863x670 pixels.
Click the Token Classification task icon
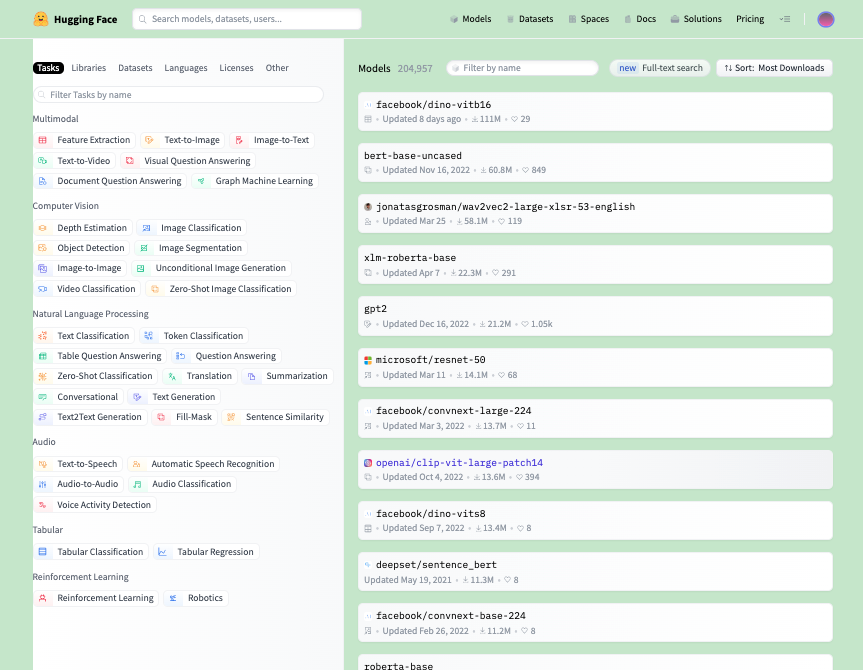(149, 336)
